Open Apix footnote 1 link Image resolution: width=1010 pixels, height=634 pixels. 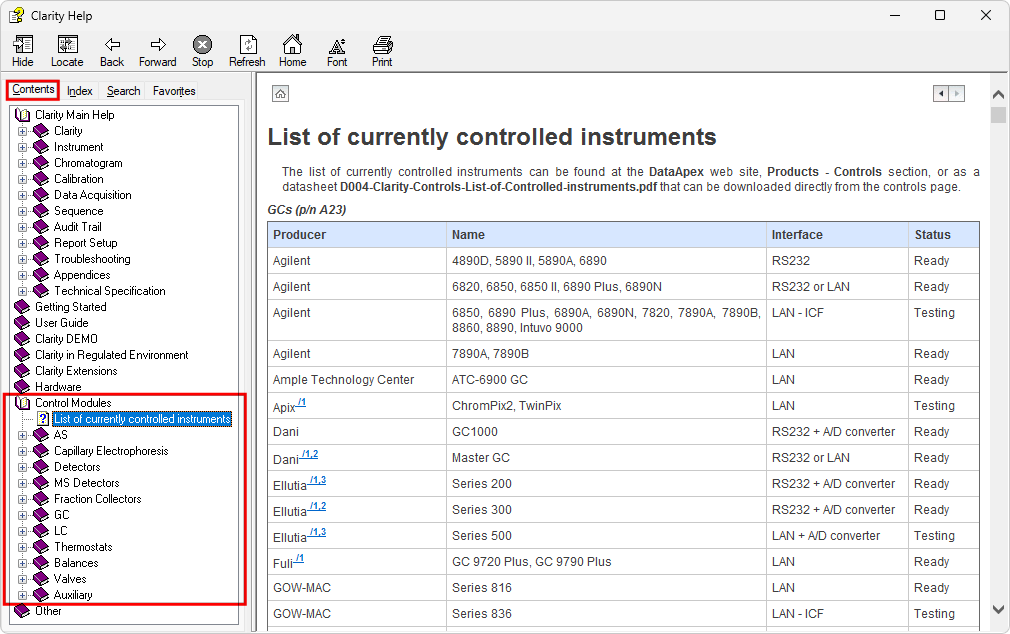[301, 403]
